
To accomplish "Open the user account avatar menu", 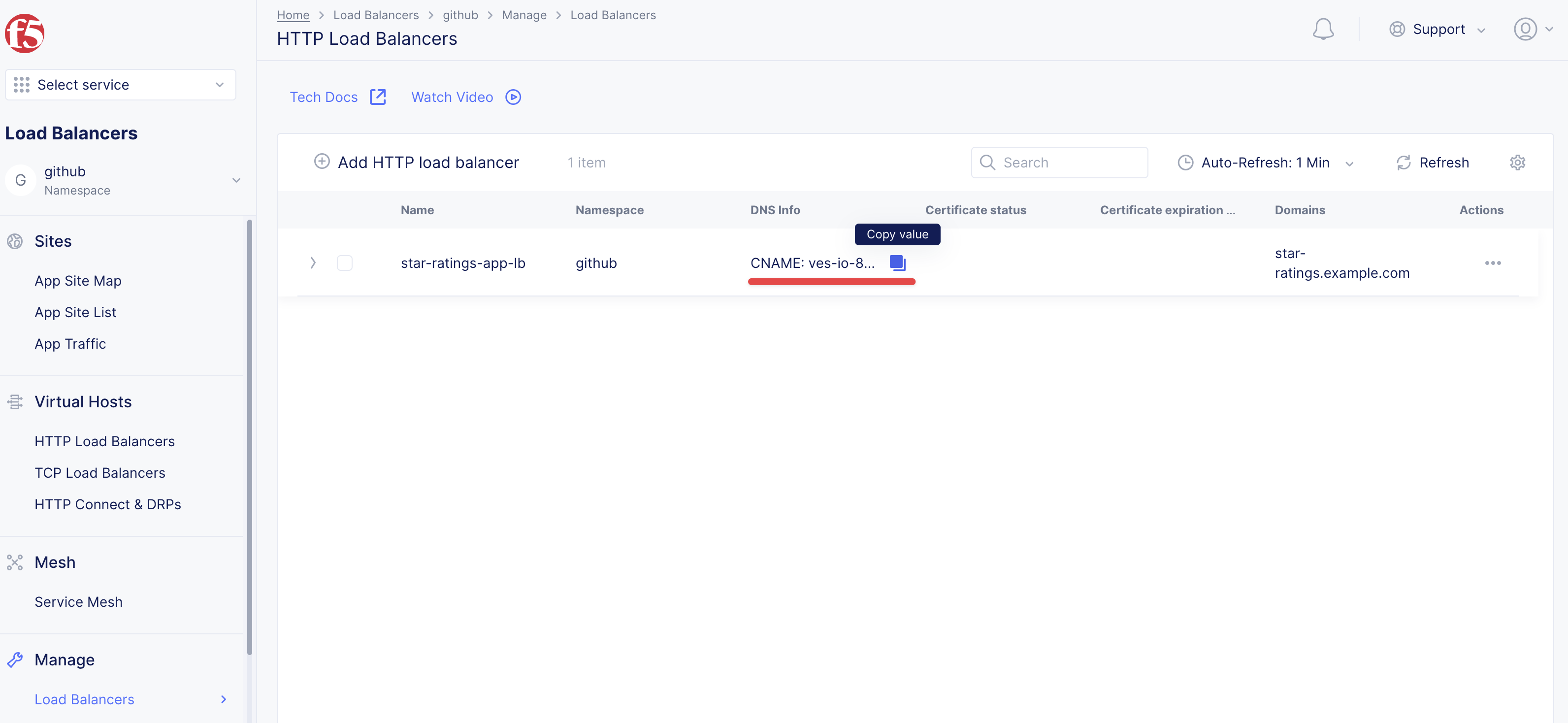I will pyautogui.click(x=1525, y=29).
